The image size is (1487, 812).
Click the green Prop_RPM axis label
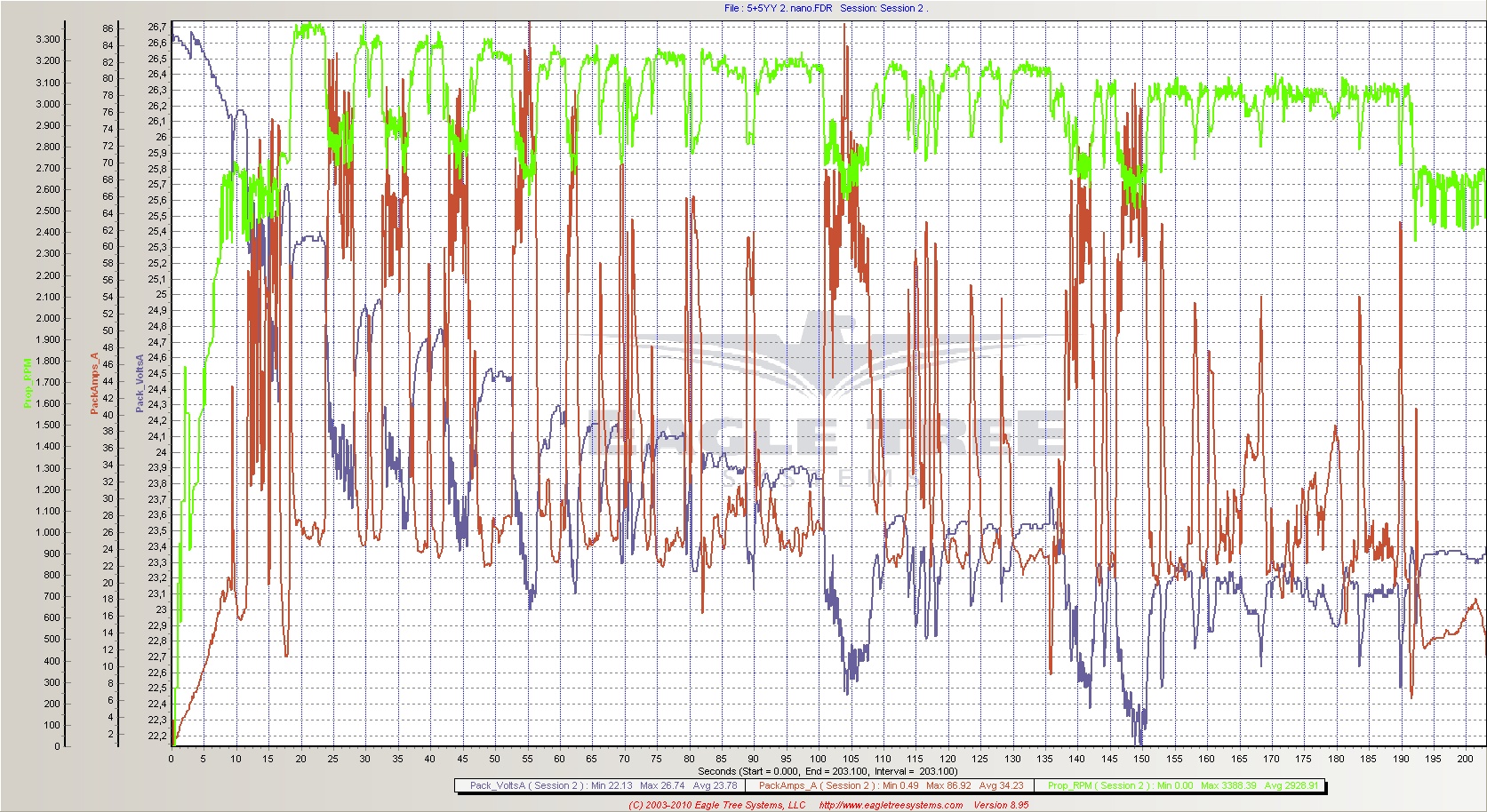(x=28, y=383)
